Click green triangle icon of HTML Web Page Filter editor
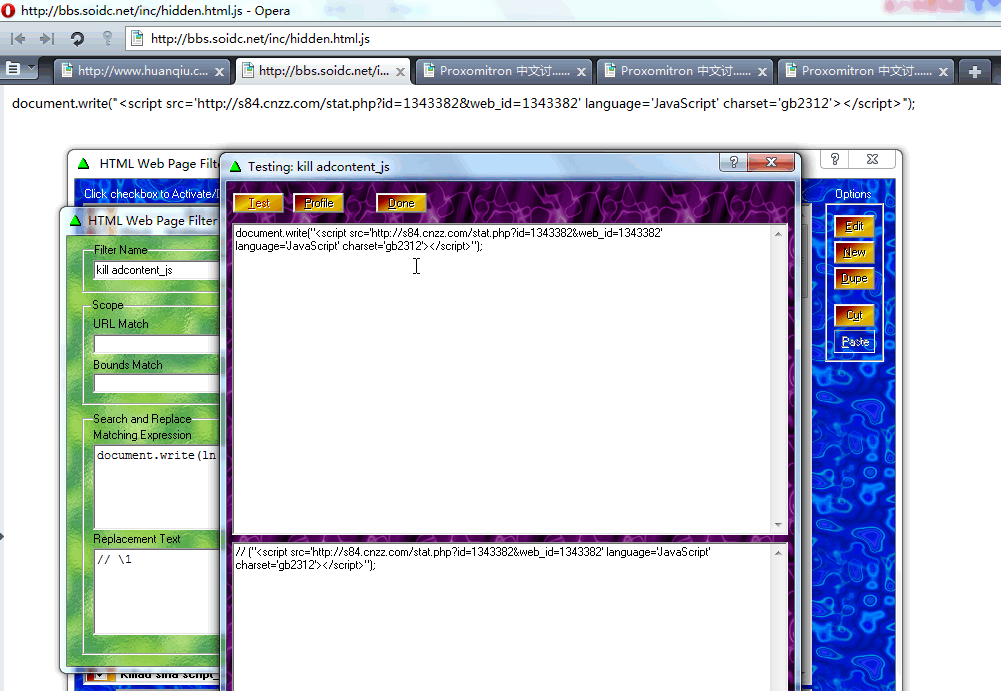Viewport: 1001px width, 691px height. coord(75,220)
